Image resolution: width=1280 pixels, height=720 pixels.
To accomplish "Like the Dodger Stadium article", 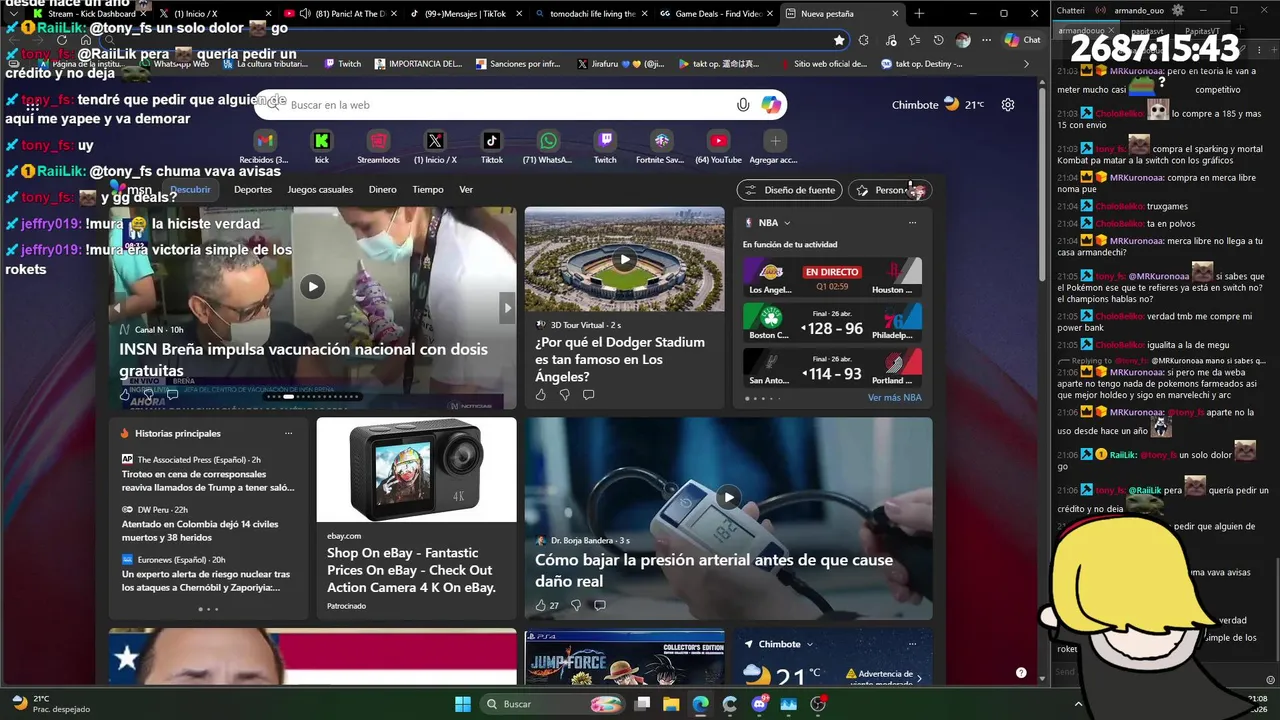I will pos(541,395).
